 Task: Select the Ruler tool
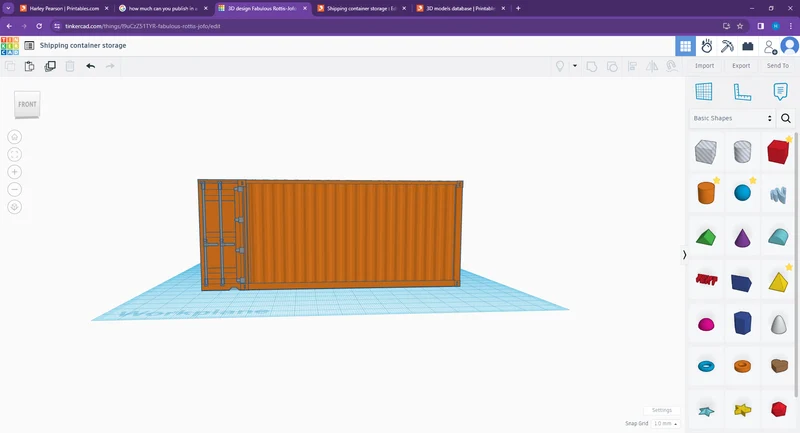pyautogui.click(x=742, y=92)
